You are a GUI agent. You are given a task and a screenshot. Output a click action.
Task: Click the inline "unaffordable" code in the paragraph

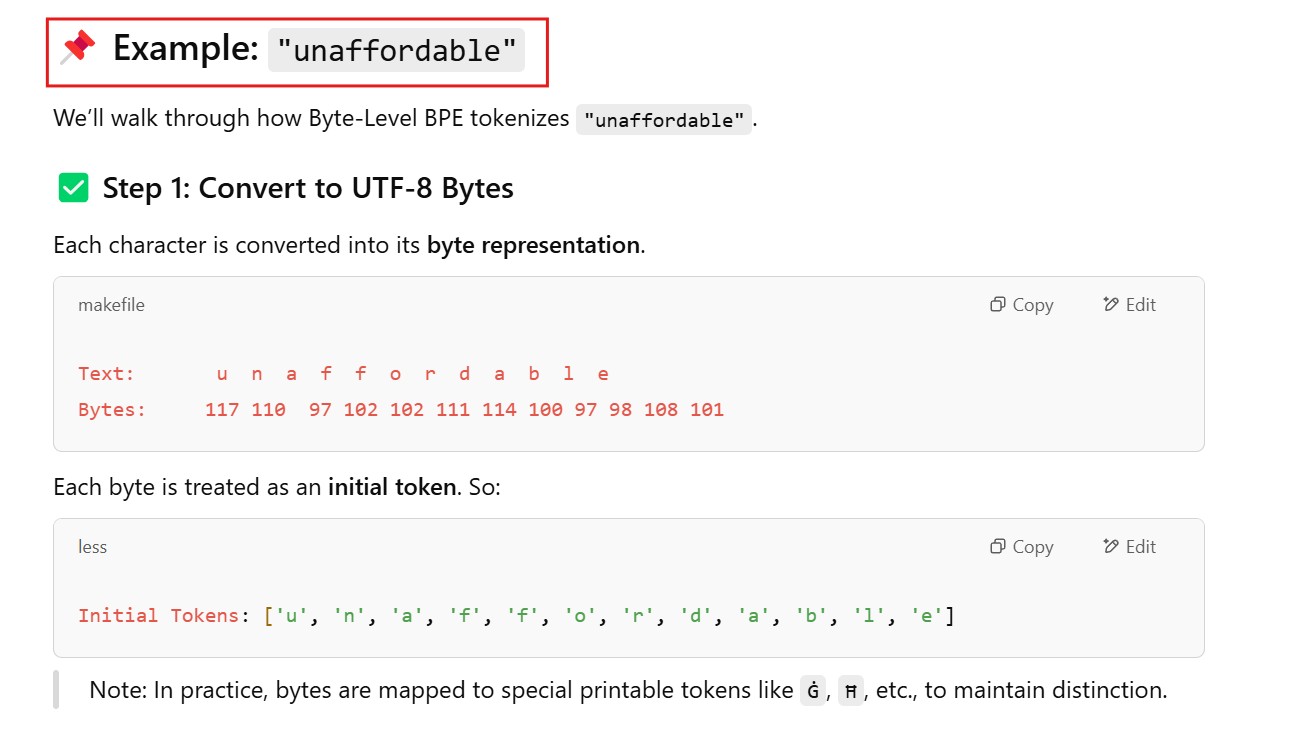tap(664, 120)
